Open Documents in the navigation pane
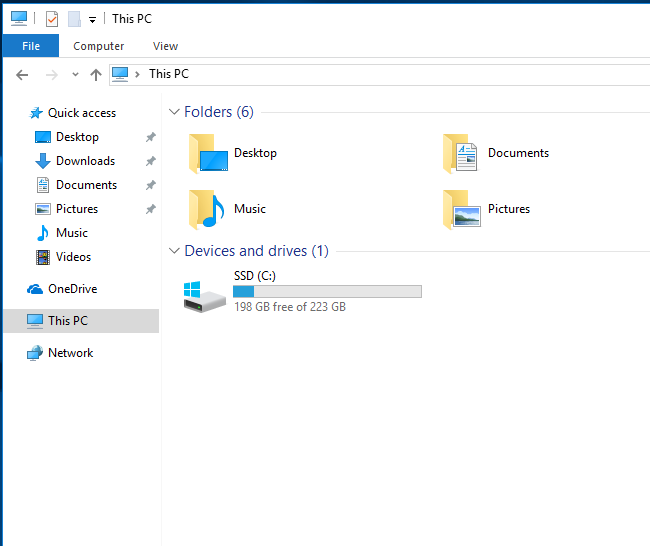 point(86,185)
